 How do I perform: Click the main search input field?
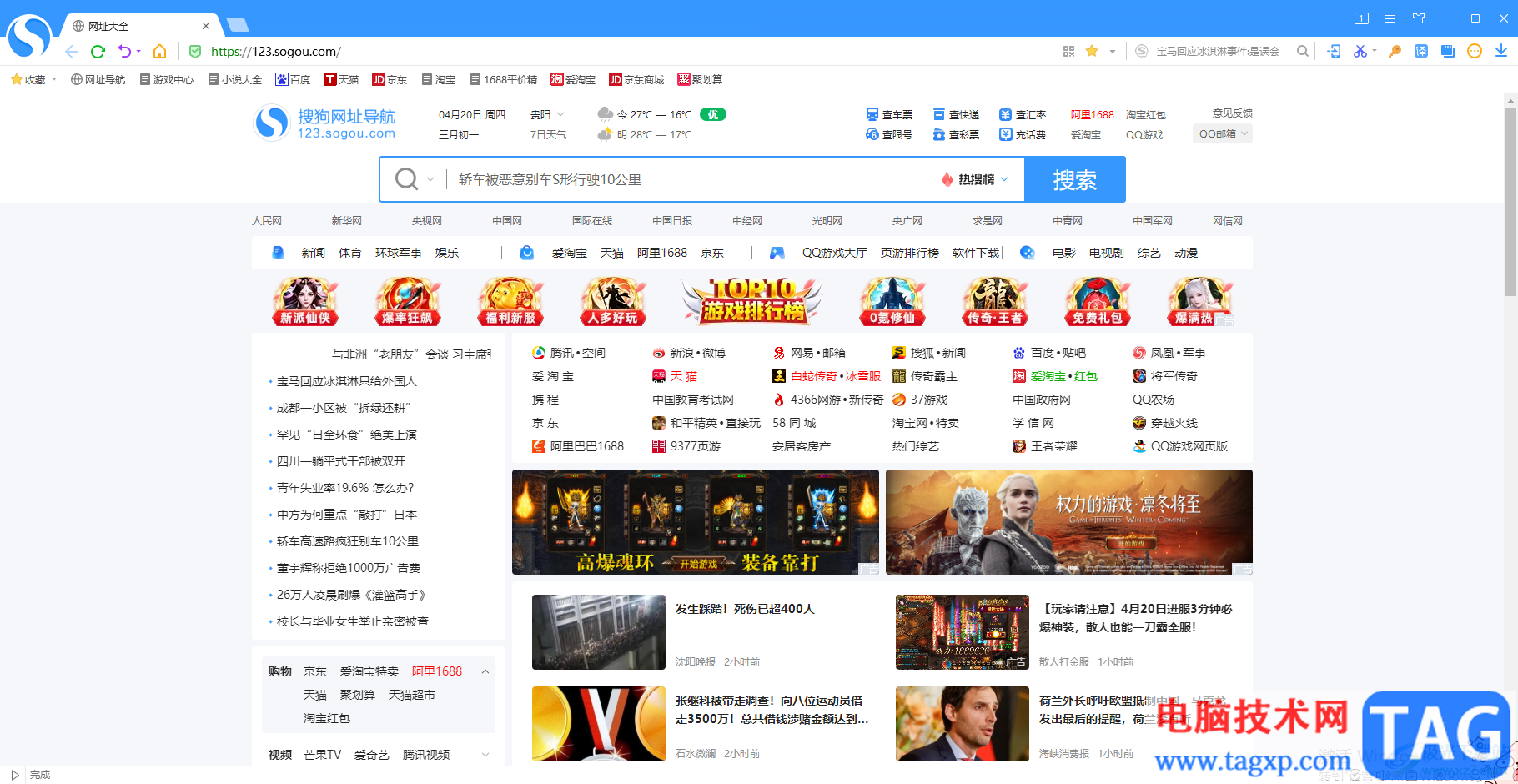tap(692, 179)
